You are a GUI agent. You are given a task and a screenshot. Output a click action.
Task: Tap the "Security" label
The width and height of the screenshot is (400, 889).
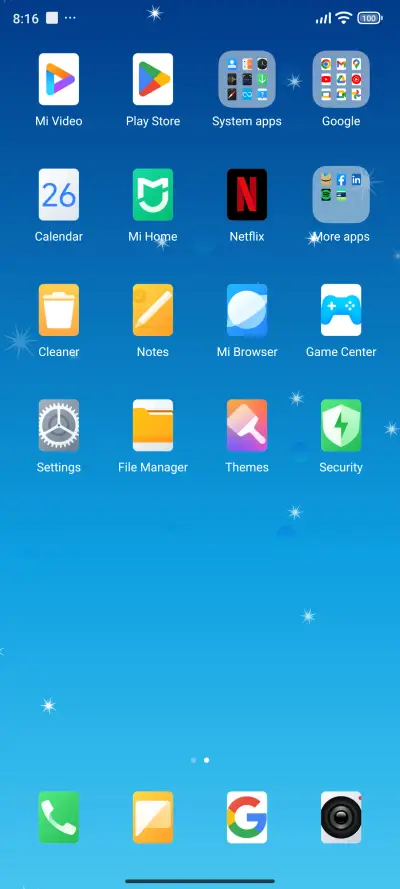coord(341,468)
